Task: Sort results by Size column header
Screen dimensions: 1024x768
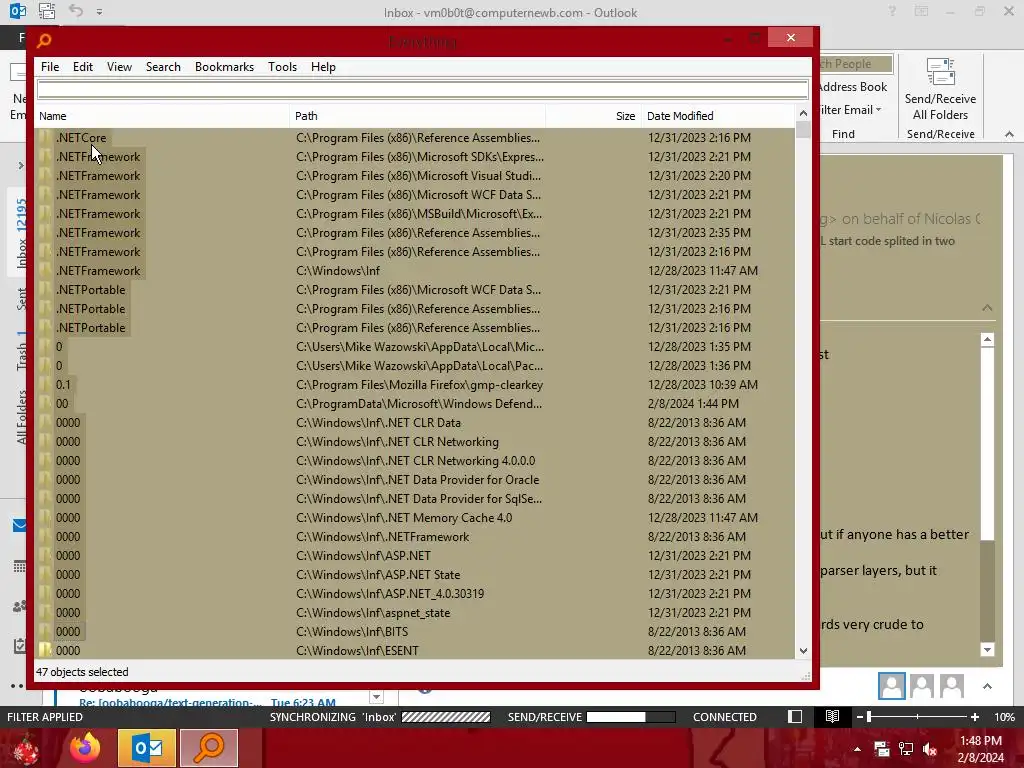Action: click(x=594, y=116)
